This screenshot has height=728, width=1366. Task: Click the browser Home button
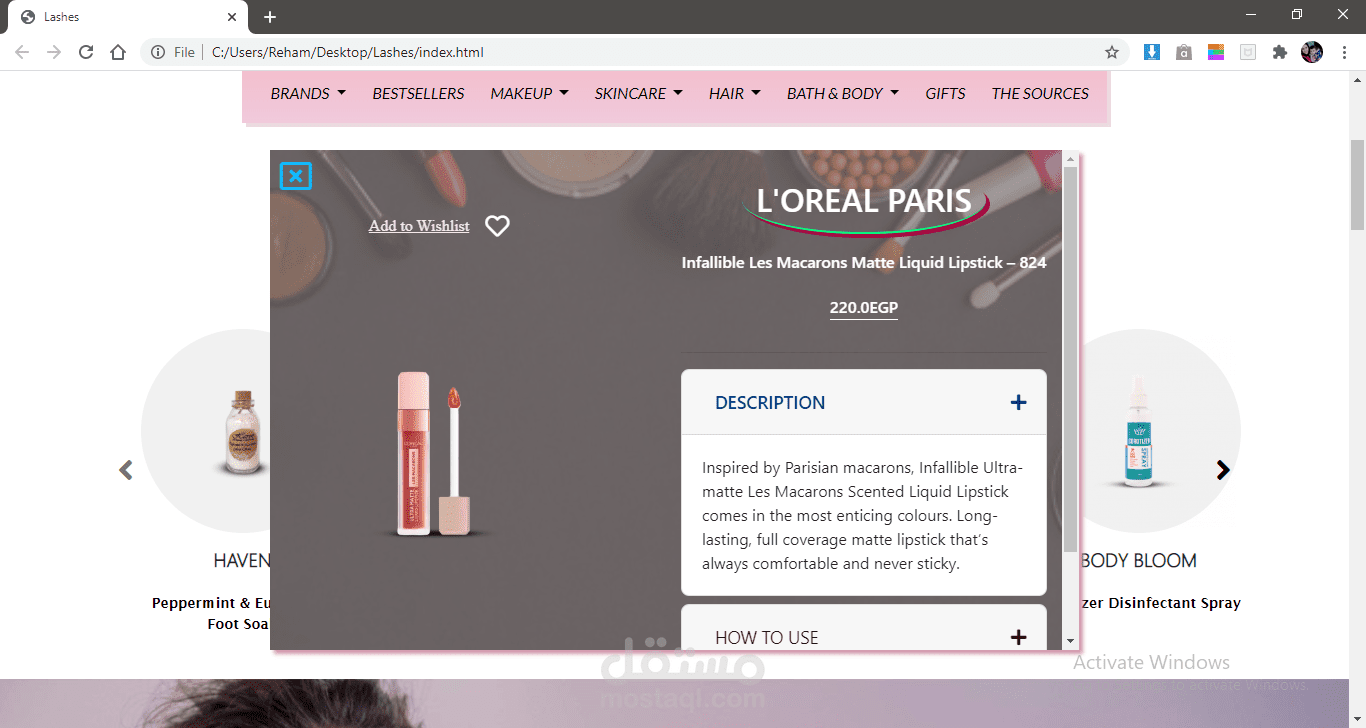[x=118, y=52]
